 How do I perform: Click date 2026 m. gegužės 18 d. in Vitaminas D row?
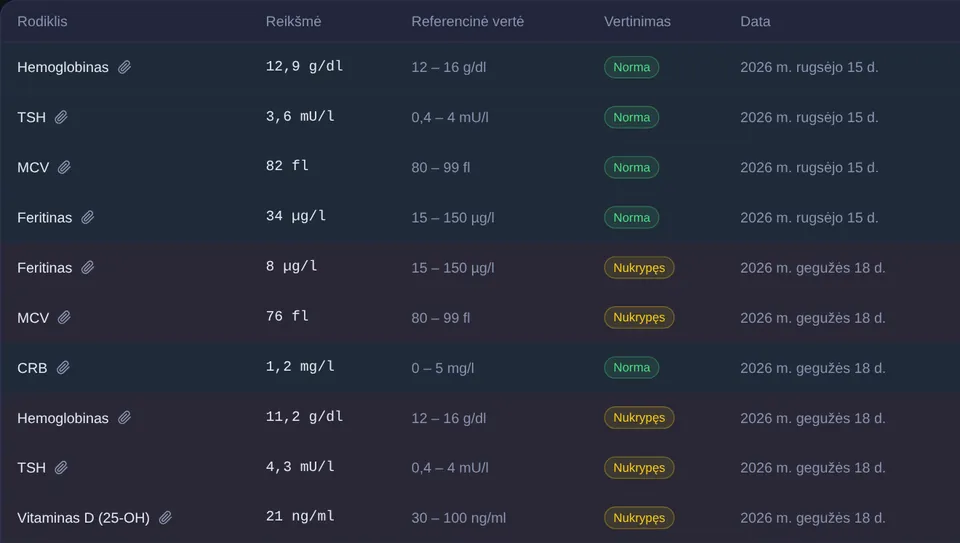tap(813, 519)
